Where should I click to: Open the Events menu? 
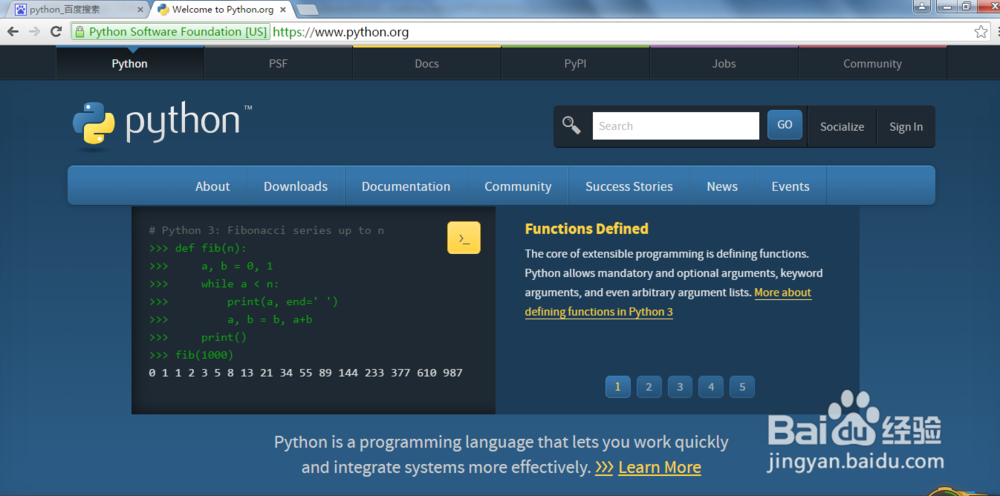click(790, 186)
